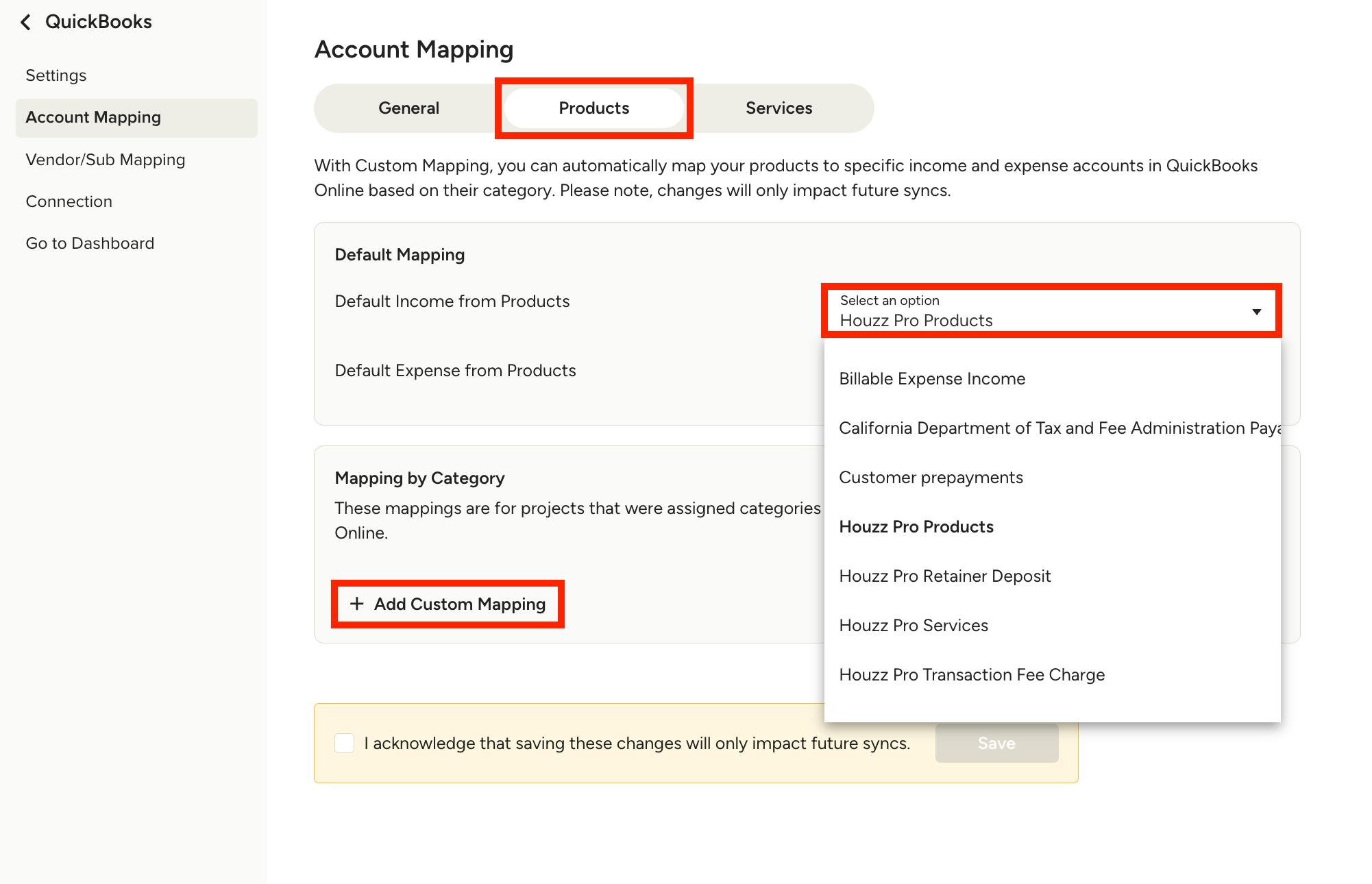The width and height of the screenshot is (1372, 884).
Task: Switch to the Services tab
Action: pyautogui.click(x=779, y=108)
